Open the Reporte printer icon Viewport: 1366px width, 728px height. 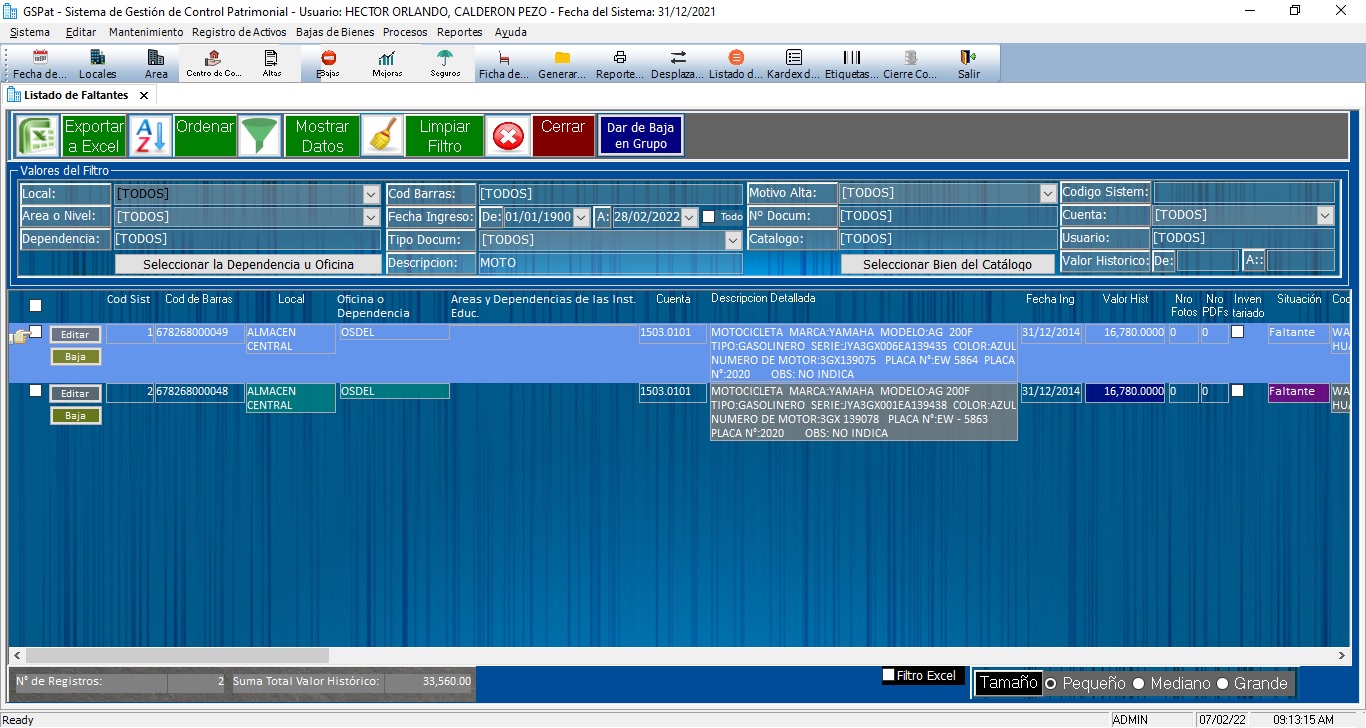[620, 64]
